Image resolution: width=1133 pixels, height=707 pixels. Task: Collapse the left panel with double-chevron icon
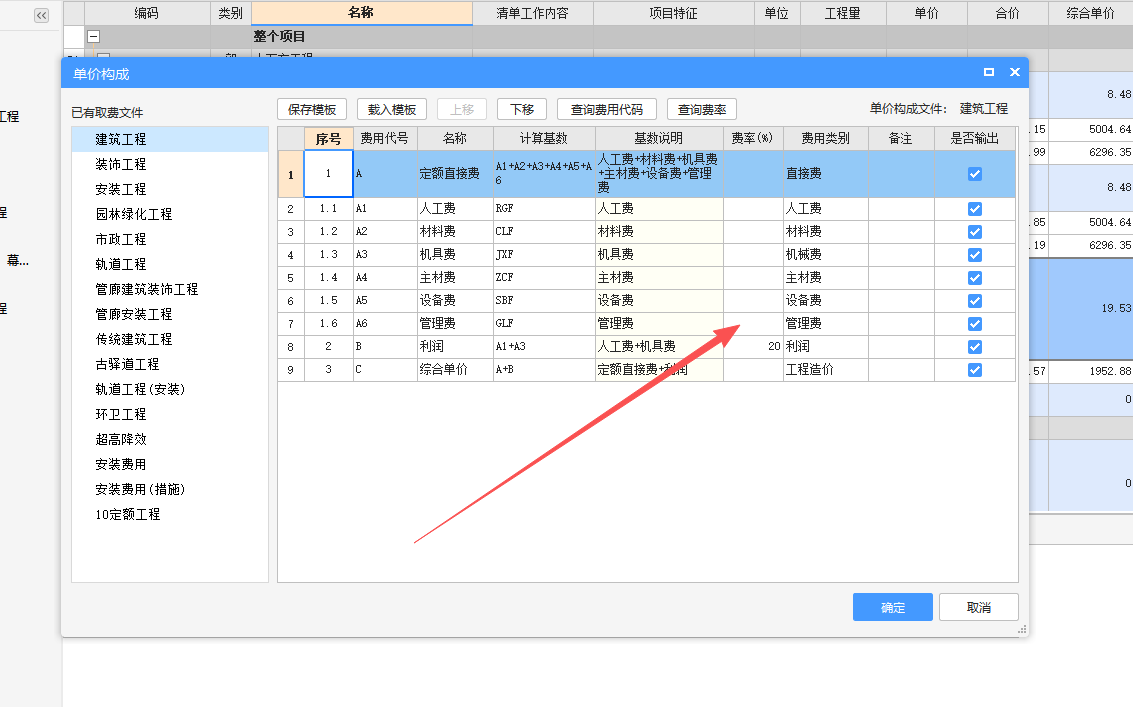[x=42, y=15]
